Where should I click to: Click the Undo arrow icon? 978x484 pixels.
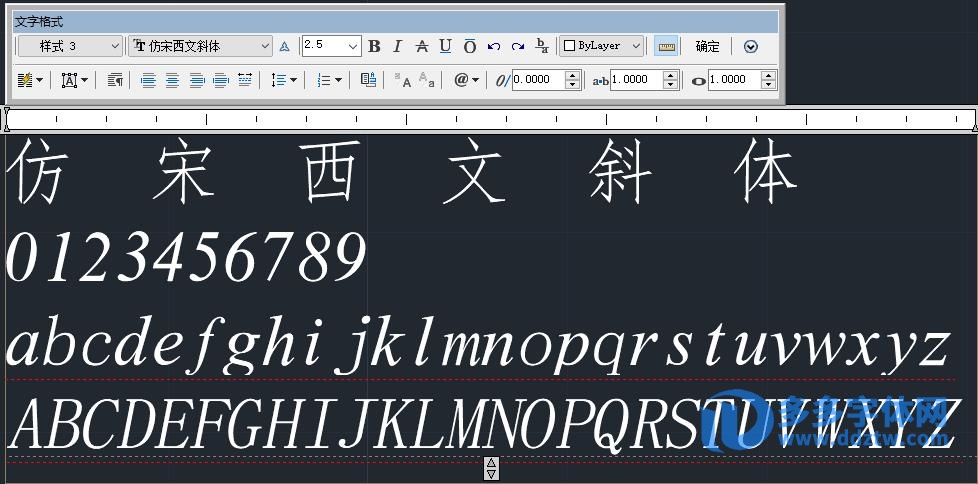tap(494, 46)
